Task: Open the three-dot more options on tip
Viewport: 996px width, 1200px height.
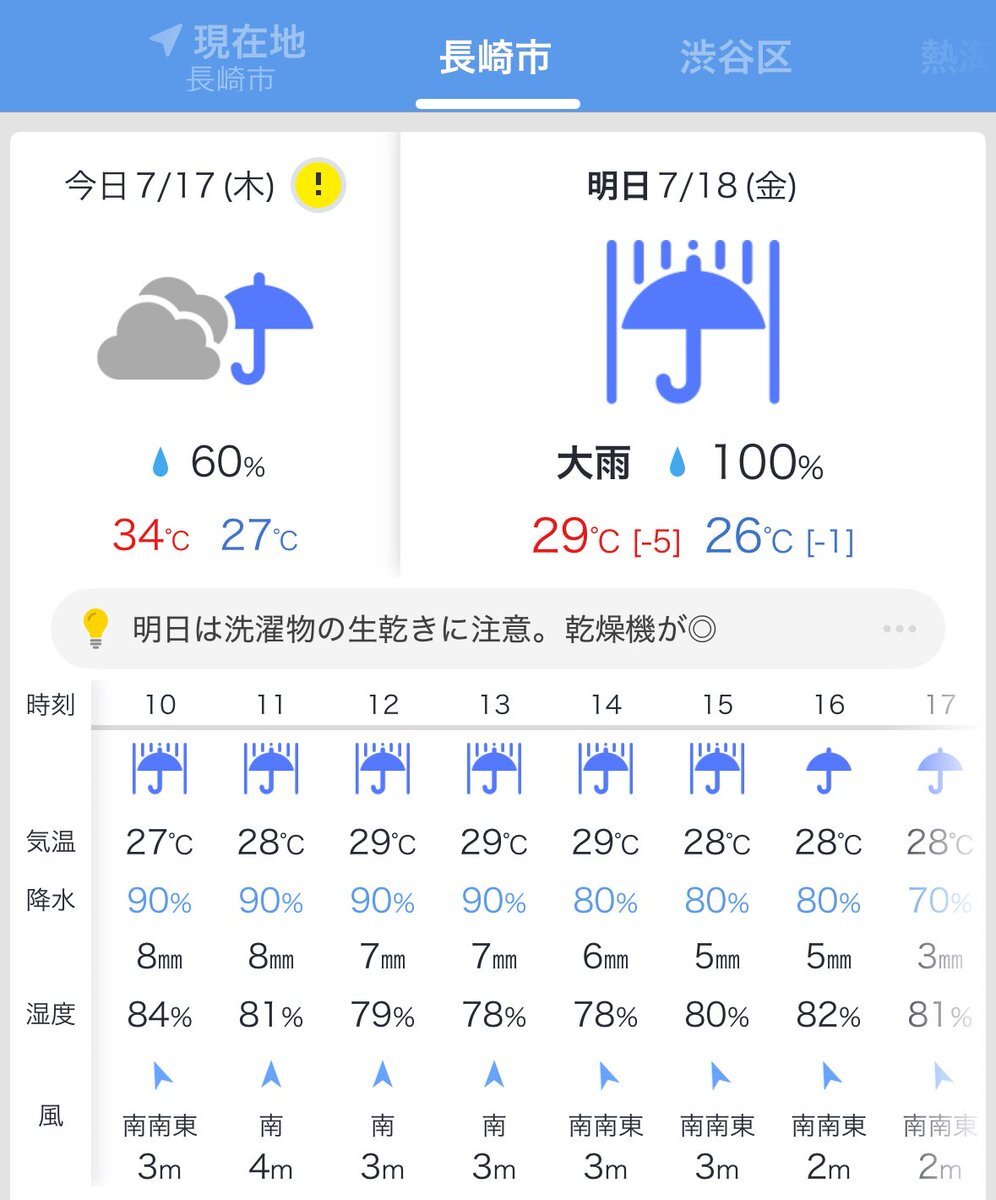Action: point(899,629)
